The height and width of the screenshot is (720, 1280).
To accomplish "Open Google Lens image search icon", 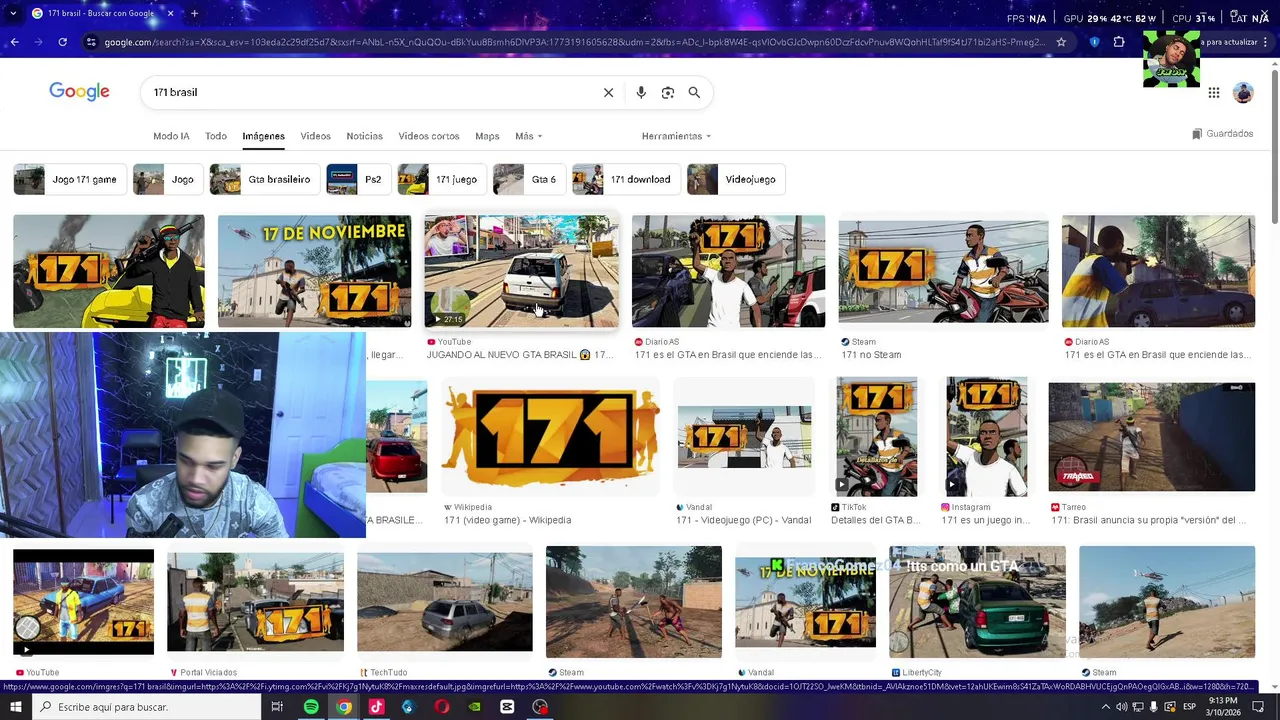I will tap(668, 92).
